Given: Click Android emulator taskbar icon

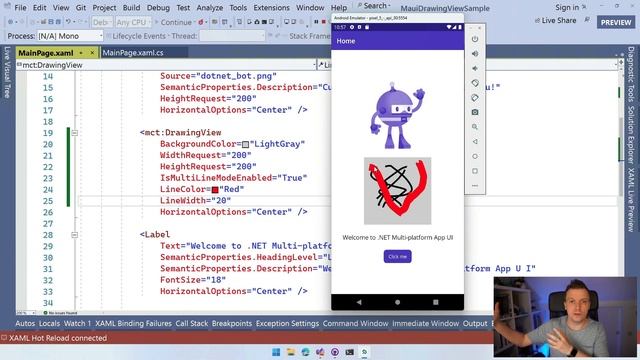Looking at the screenshot, I should click(364, 352).
